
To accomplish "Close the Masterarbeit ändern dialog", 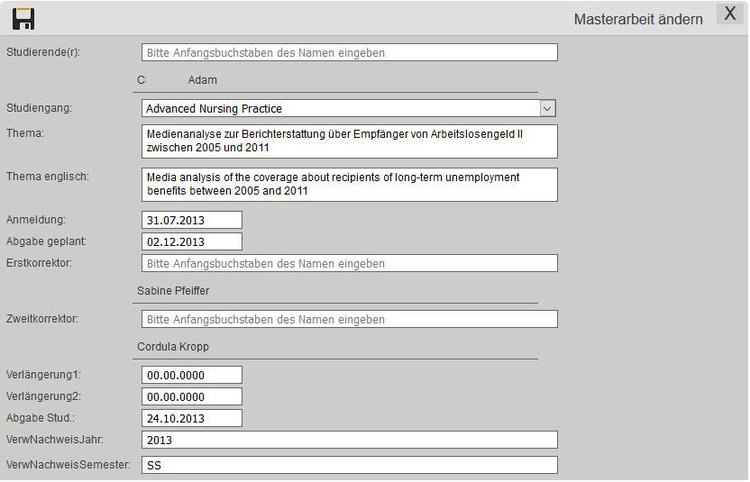I will coord(730,15).
